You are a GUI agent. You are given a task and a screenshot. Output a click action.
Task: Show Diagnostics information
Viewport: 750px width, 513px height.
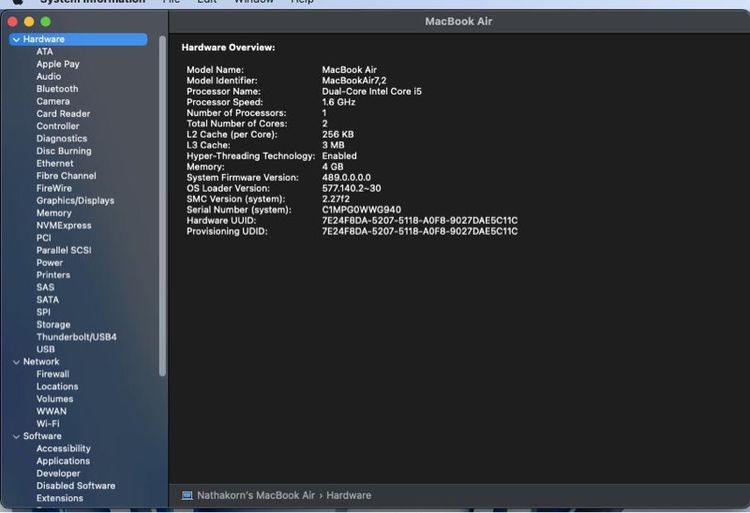62,139
